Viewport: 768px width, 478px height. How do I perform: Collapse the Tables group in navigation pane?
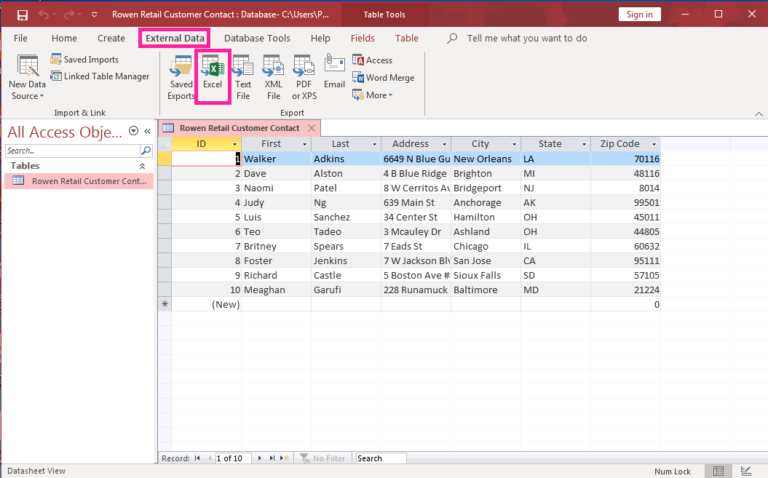coord(144,165)
